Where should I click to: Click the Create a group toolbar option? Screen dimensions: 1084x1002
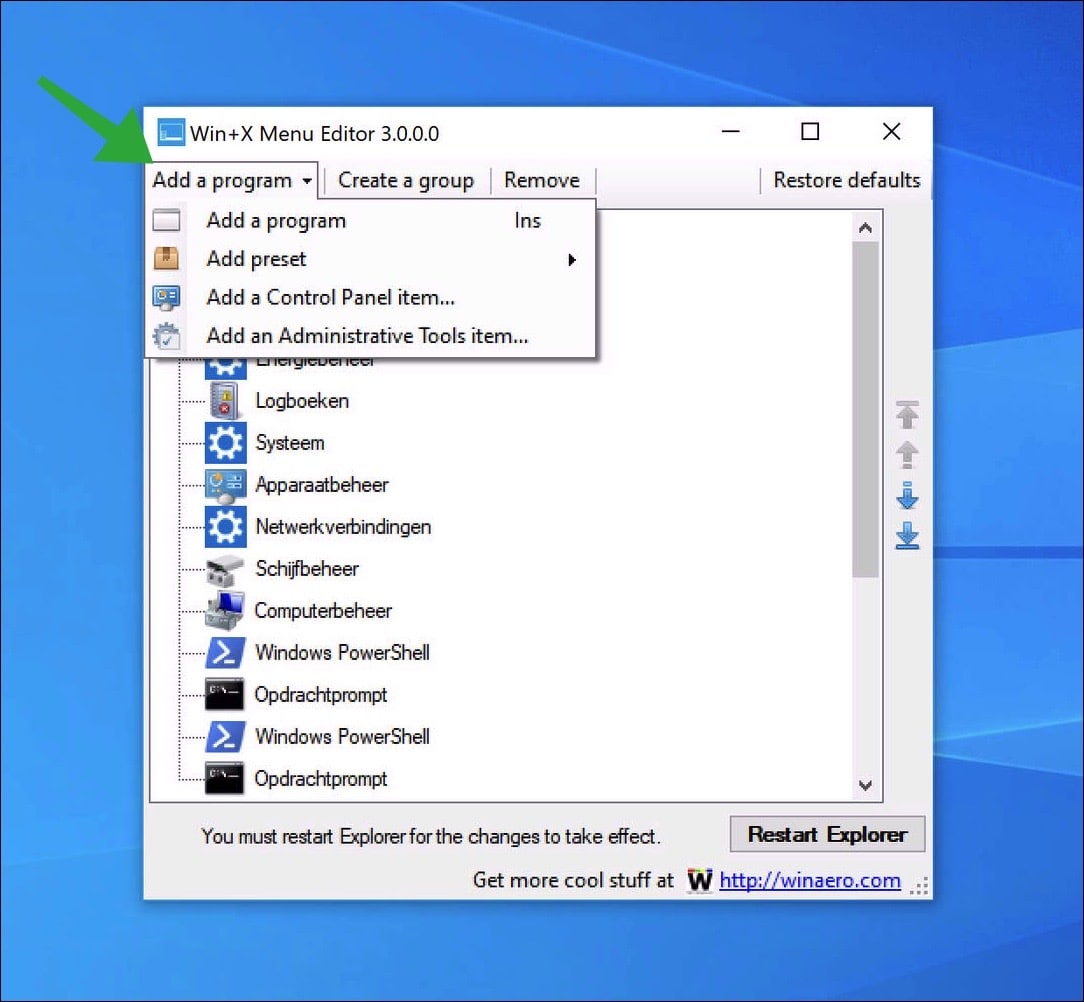[x=406, y=180]
